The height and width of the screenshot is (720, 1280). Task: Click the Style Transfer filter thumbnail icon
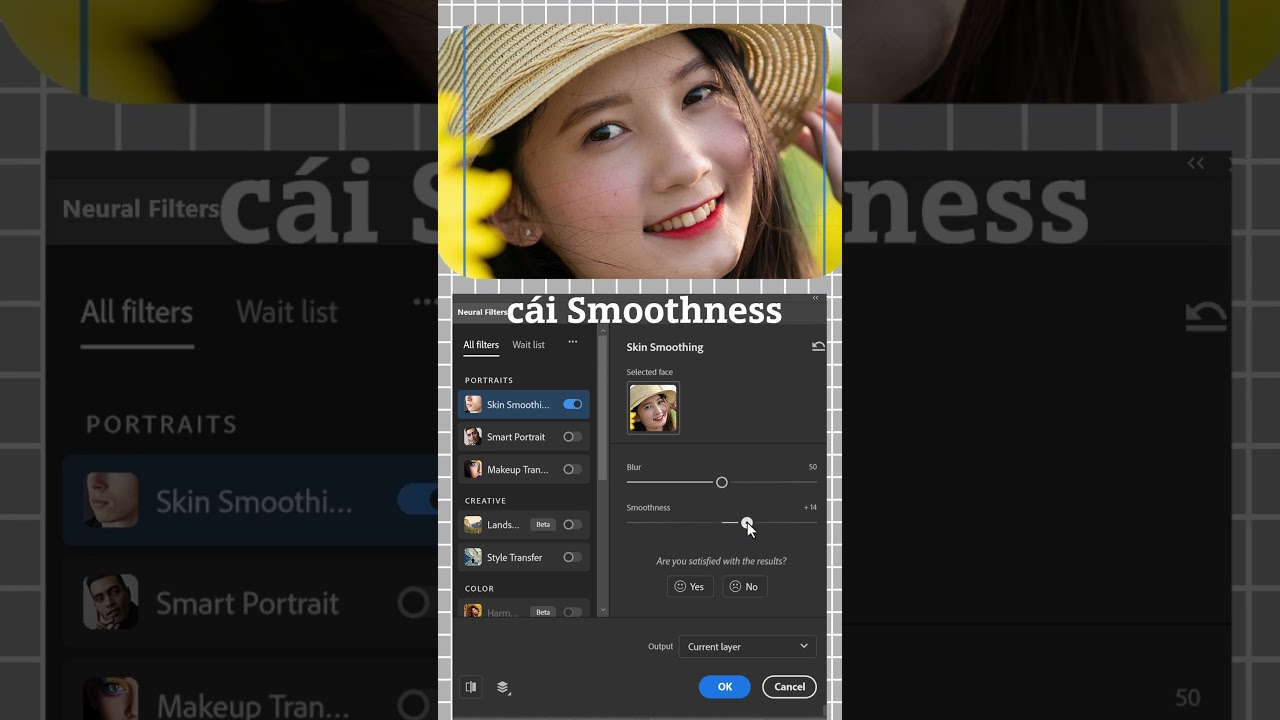click(x=473, y=557)
